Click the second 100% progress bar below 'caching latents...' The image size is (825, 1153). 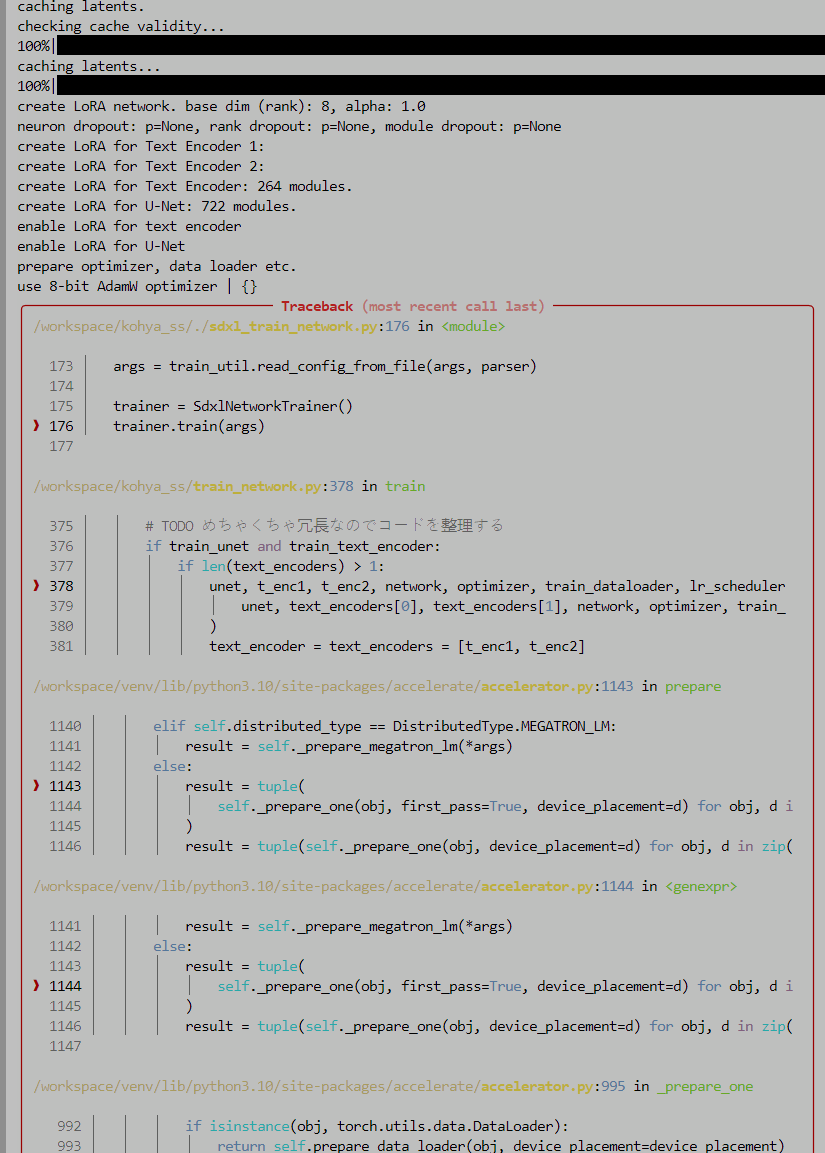pos(440,85)
